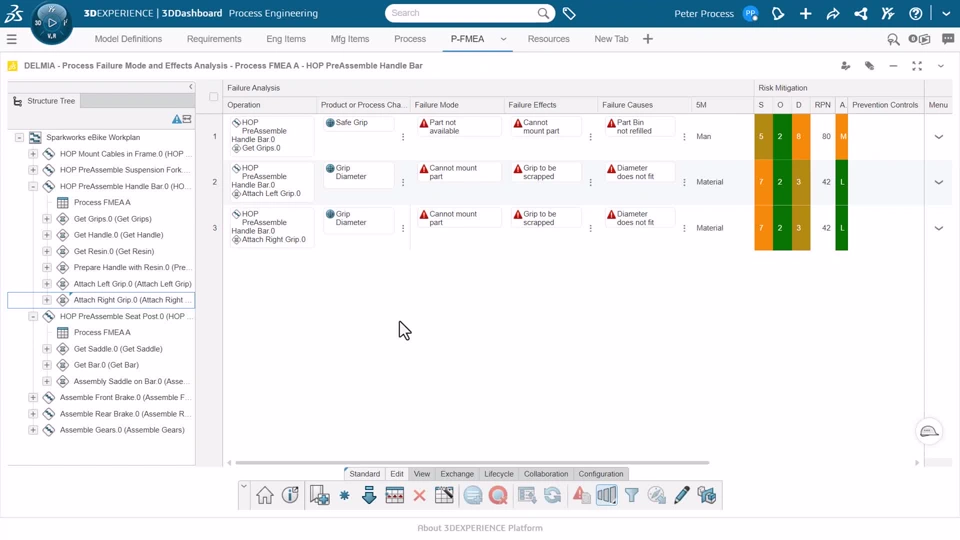Image resolution: width=960 pixels, height=540 pixels.
Task: Click the information properties toolbar icon
Action: click(x=290, y=495)
